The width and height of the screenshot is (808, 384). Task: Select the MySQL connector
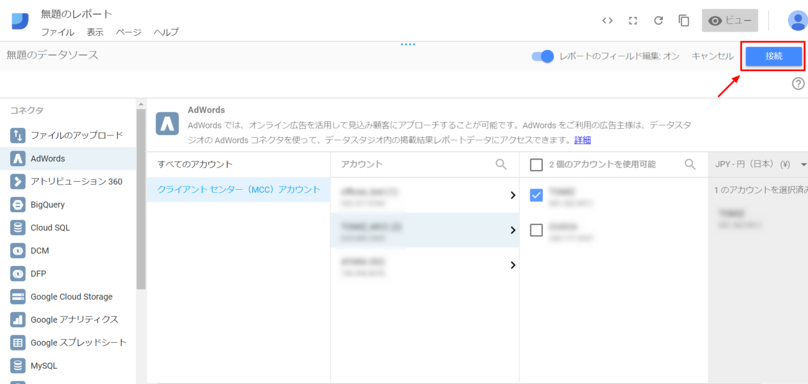[68, 366]
